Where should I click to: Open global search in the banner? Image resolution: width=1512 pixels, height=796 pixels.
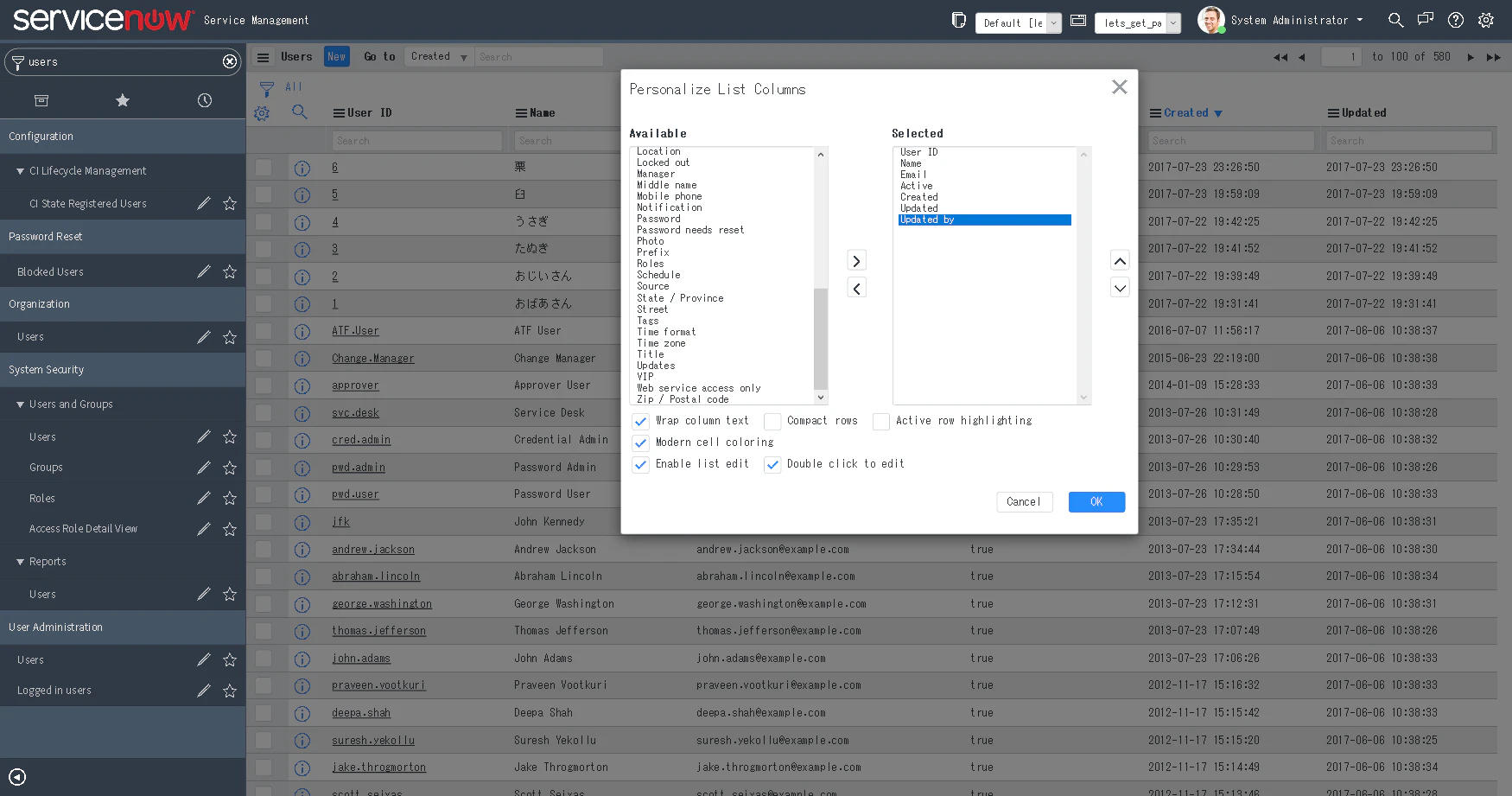pyautogui.click(x=1395, y=19)
